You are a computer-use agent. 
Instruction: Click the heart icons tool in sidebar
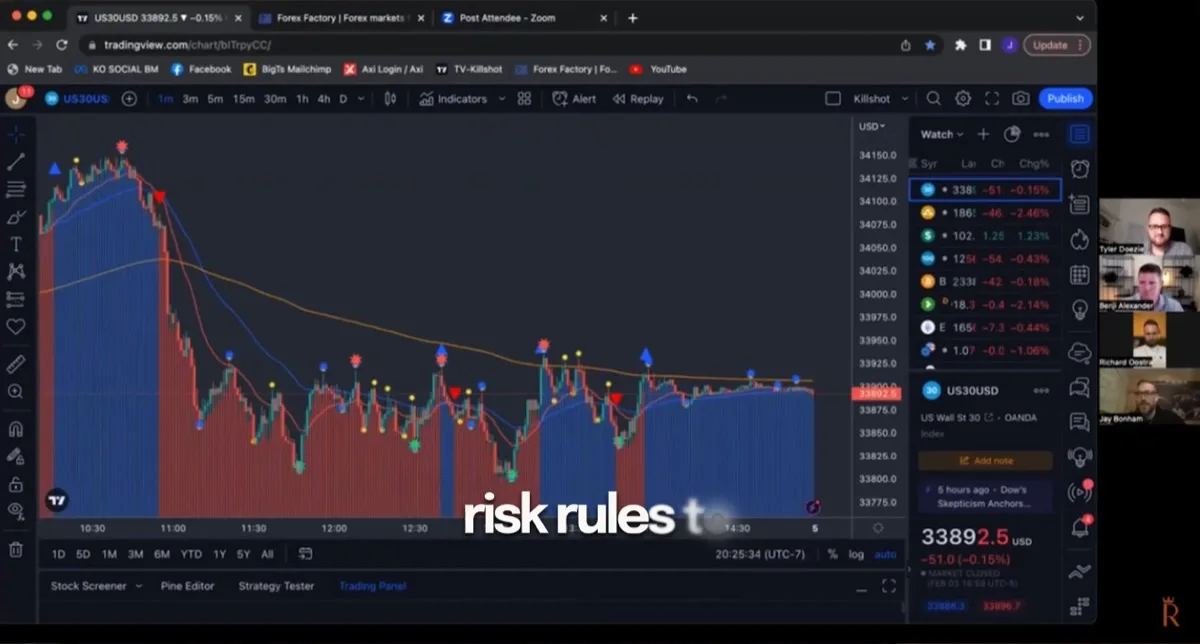click(x=16, y=326)
